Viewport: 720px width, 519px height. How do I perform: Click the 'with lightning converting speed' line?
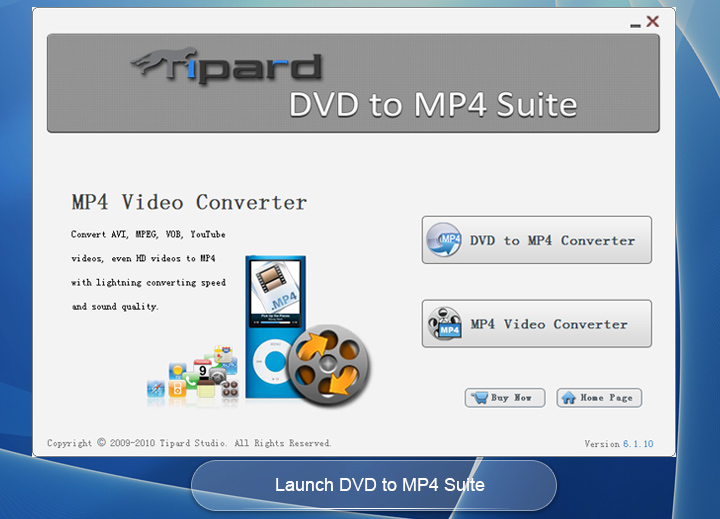(148, 282)
